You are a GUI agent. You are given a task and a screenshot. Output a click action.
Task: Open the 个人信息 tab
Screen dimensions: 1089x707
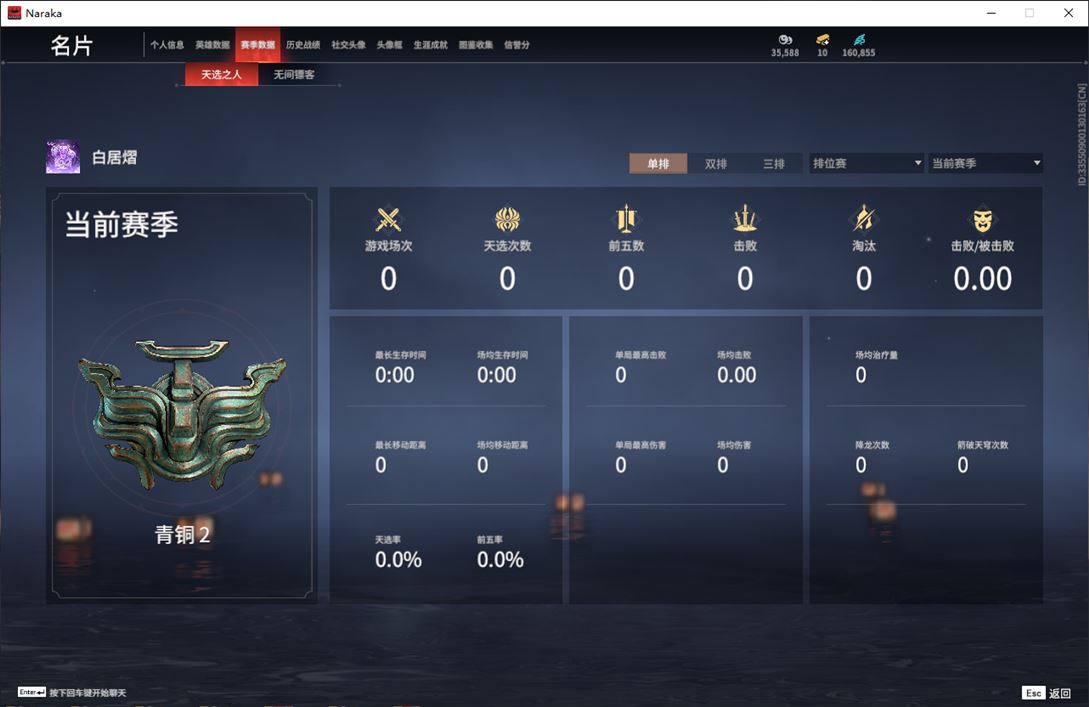coord(167,45)
